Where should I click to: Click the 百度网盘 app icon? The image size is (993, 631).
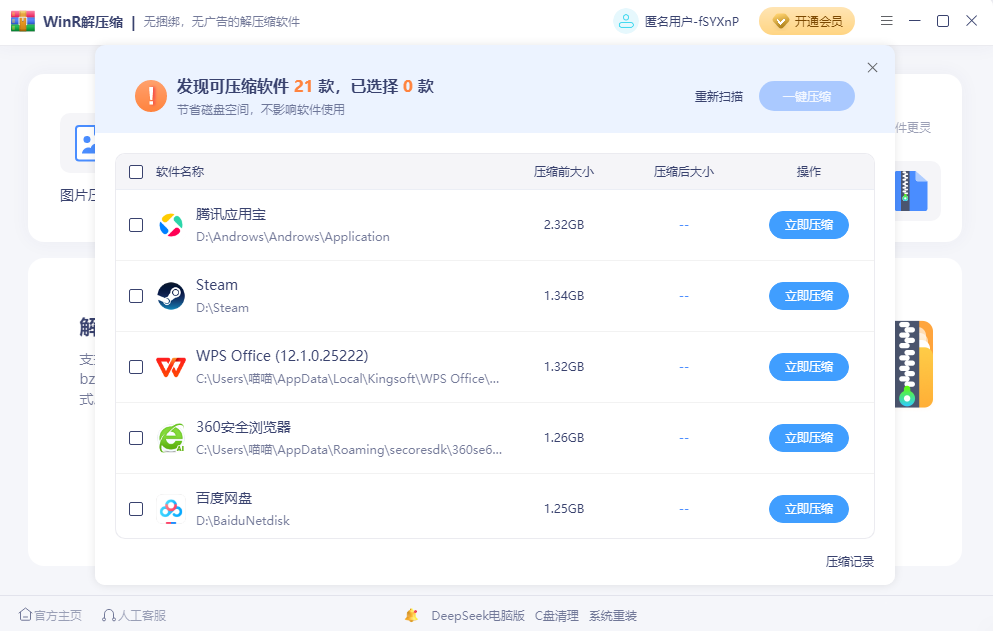pyautogui.click(x=171, y=509)
